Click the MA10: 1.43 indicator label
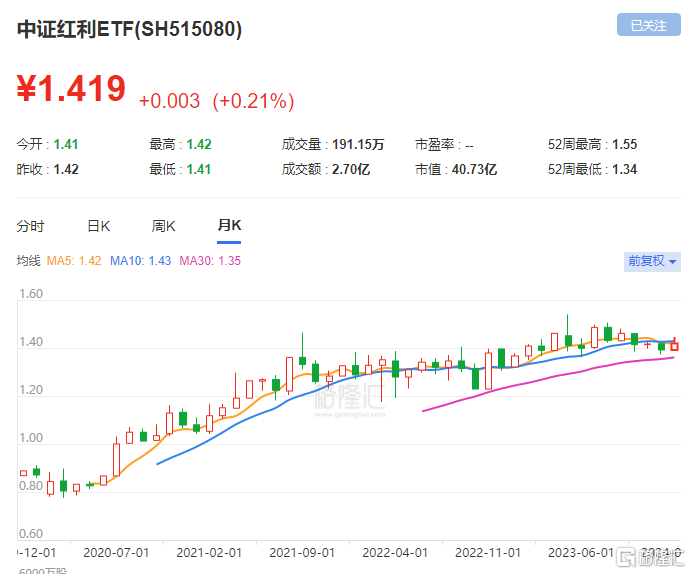The height and width of the screenshot is (574, 691). (x=141, y=261)
